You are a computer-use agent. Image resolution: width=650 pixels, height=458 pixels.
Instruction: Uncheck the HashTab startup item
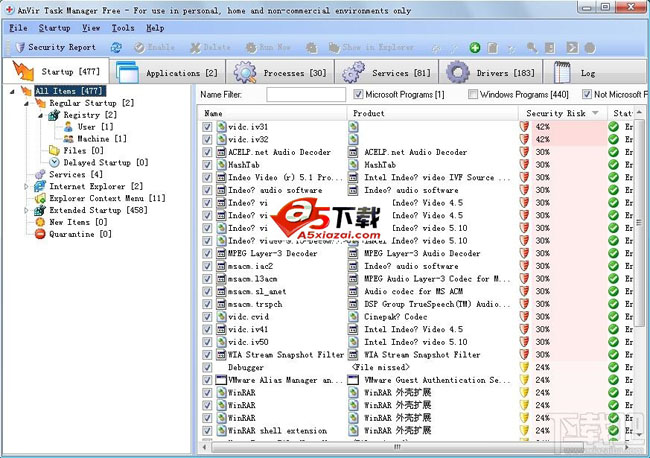pos(207,165)
